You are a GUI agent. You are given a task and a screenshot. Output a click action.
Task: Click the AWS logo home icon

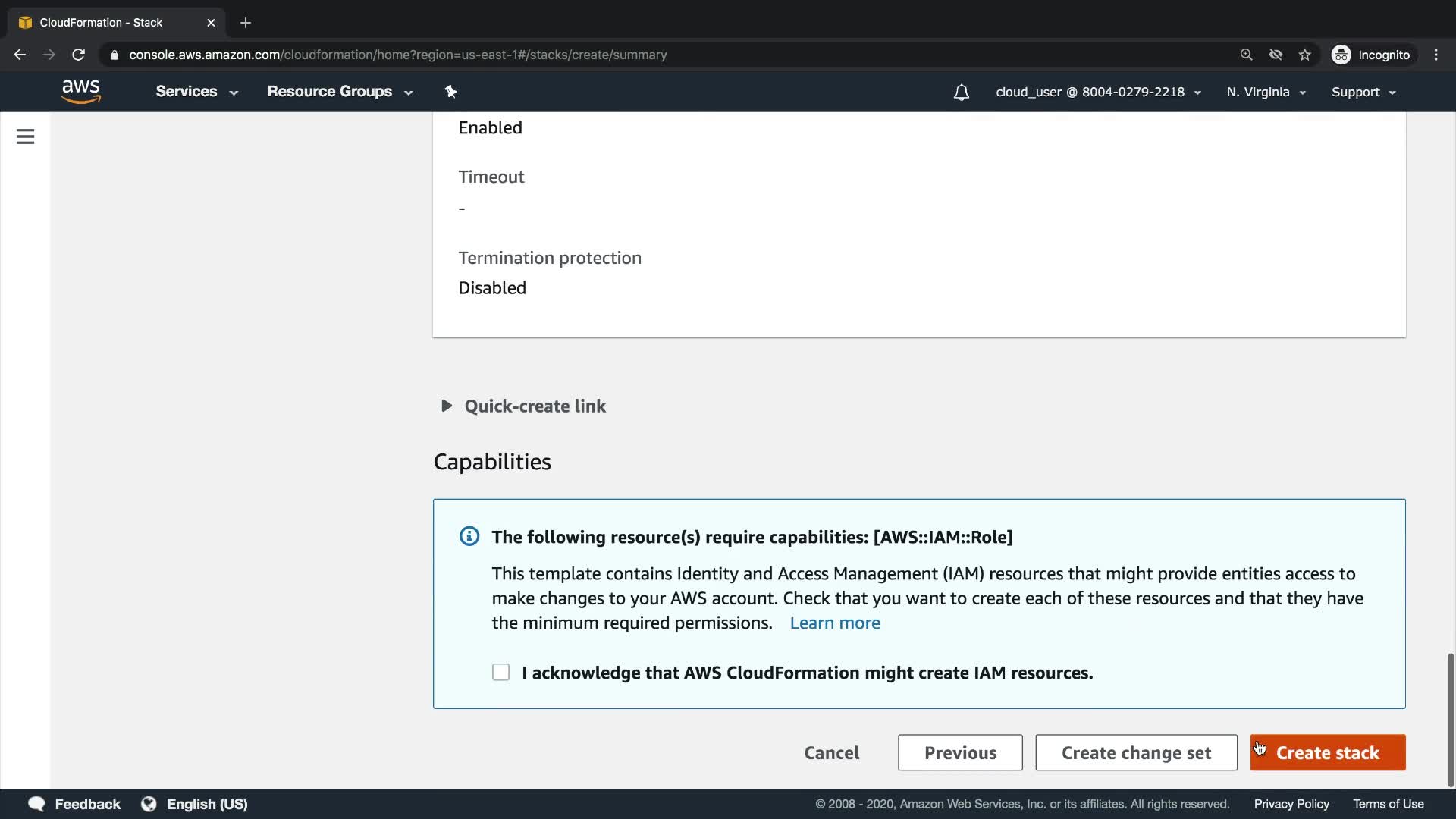tap(81, 91)
